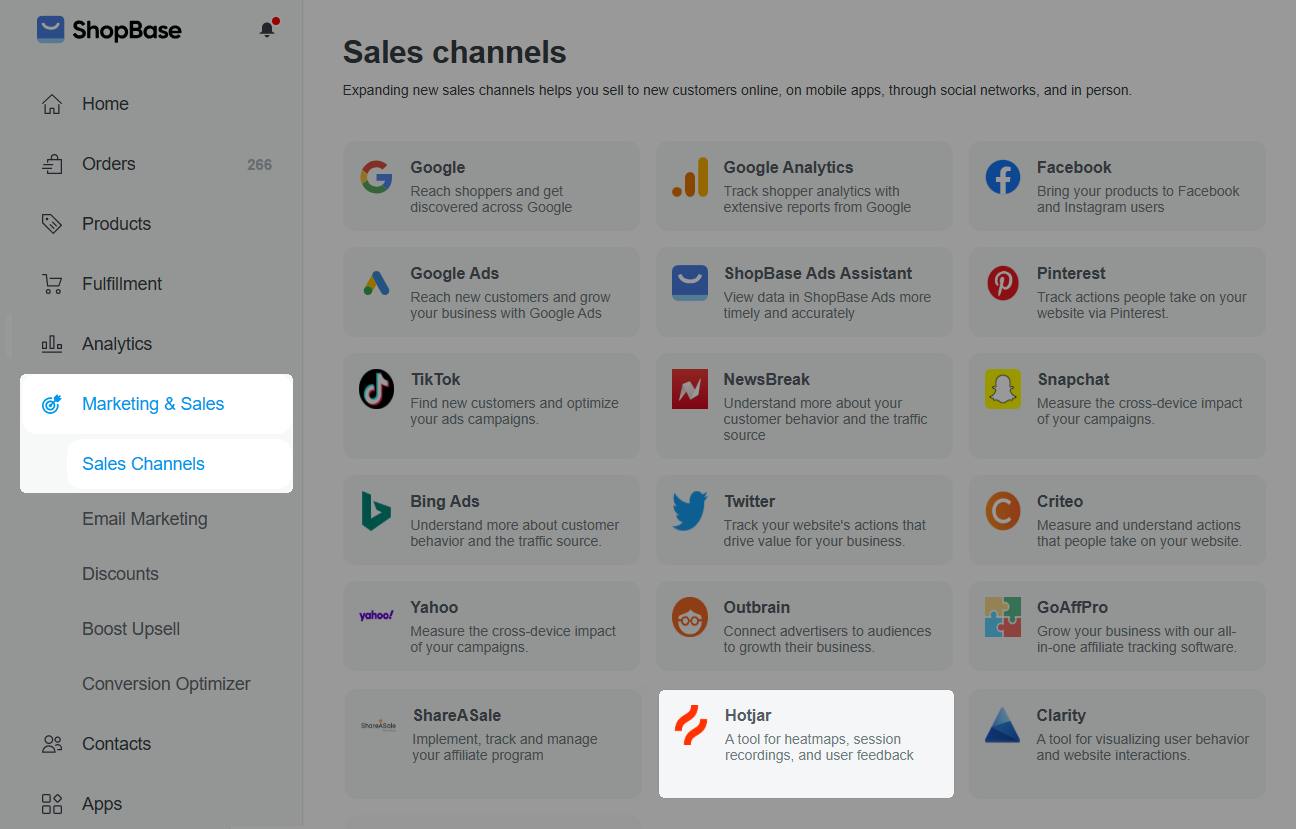Open the Twitter channel title
Viewport: 1296px width, 829px height.
click(750, 502)
